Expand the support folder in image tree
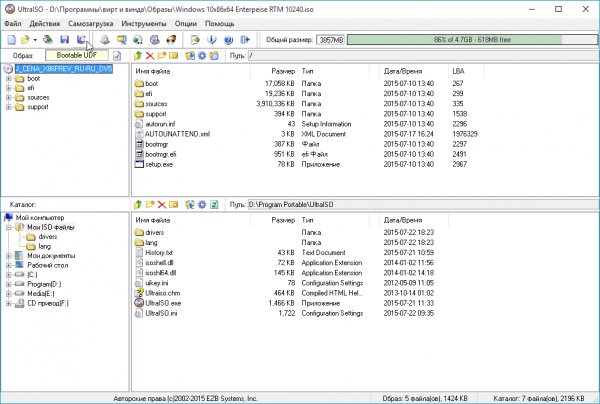This screenshot has height=404, width=600. coord(8,107)
